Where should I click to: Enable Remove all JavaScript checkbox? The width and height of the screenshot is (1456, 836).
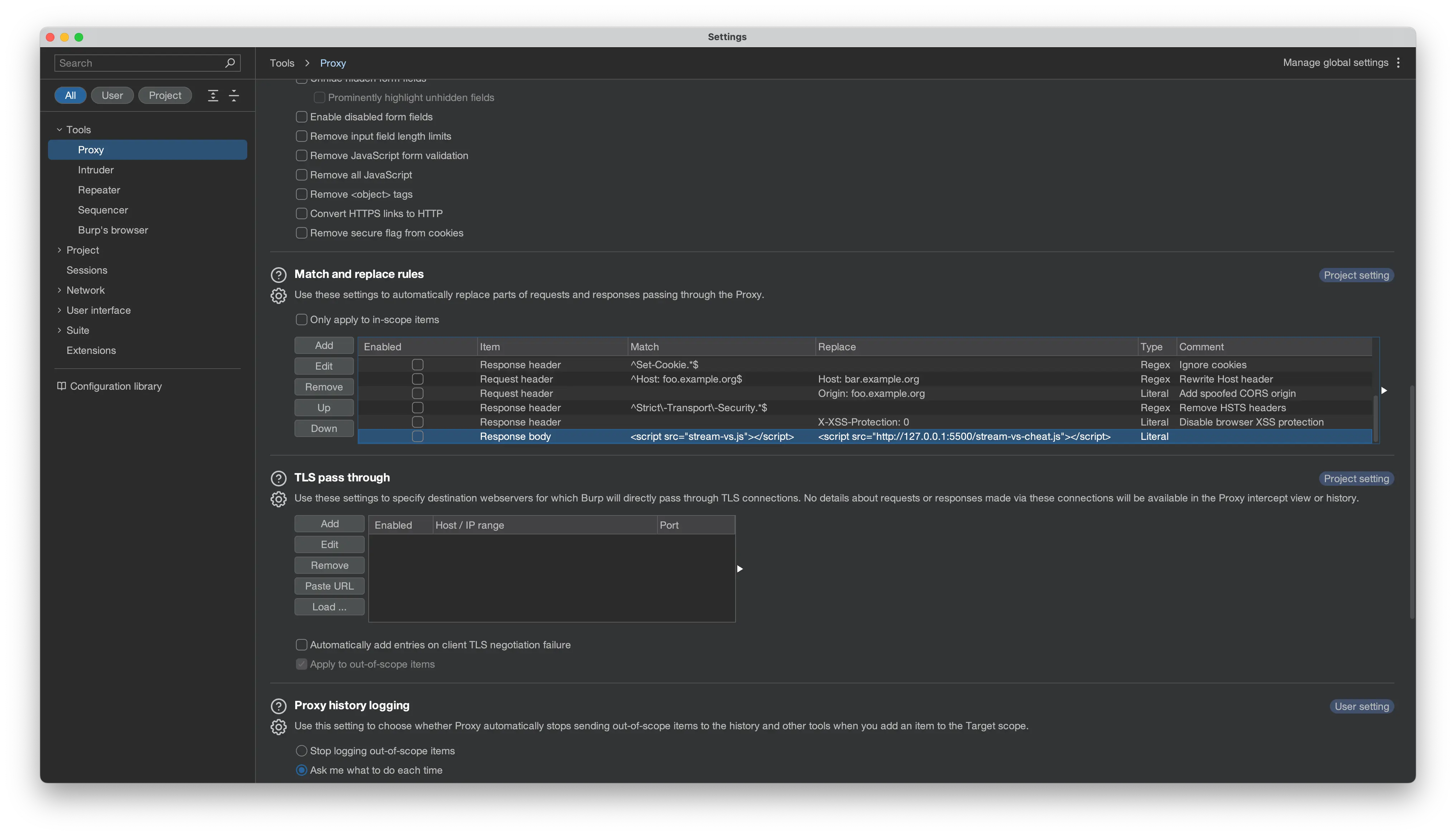click(301, 174)
